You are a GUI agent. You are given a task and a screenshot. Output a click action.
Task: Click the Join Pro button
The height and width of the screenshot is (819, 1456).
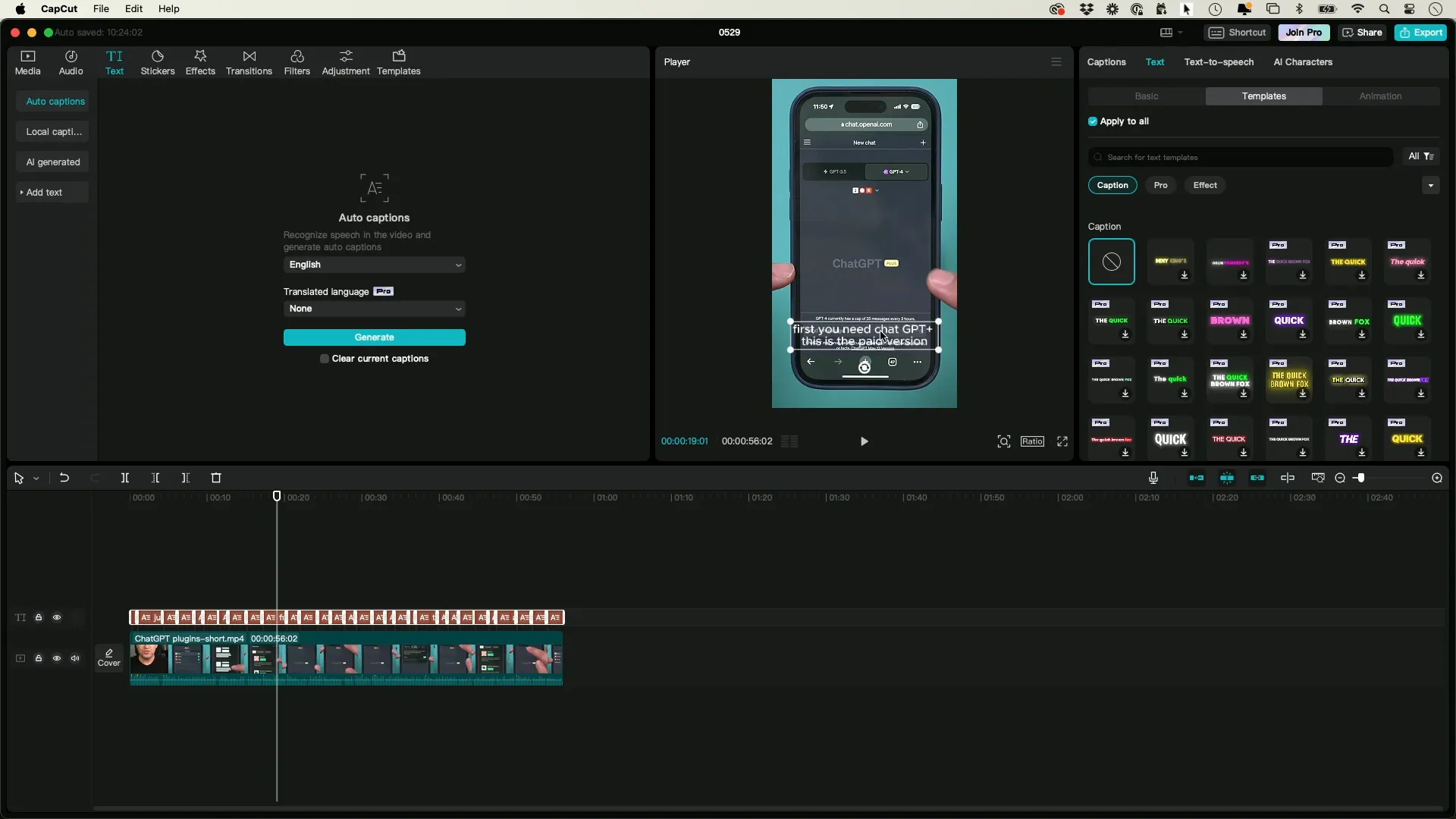1304,33
